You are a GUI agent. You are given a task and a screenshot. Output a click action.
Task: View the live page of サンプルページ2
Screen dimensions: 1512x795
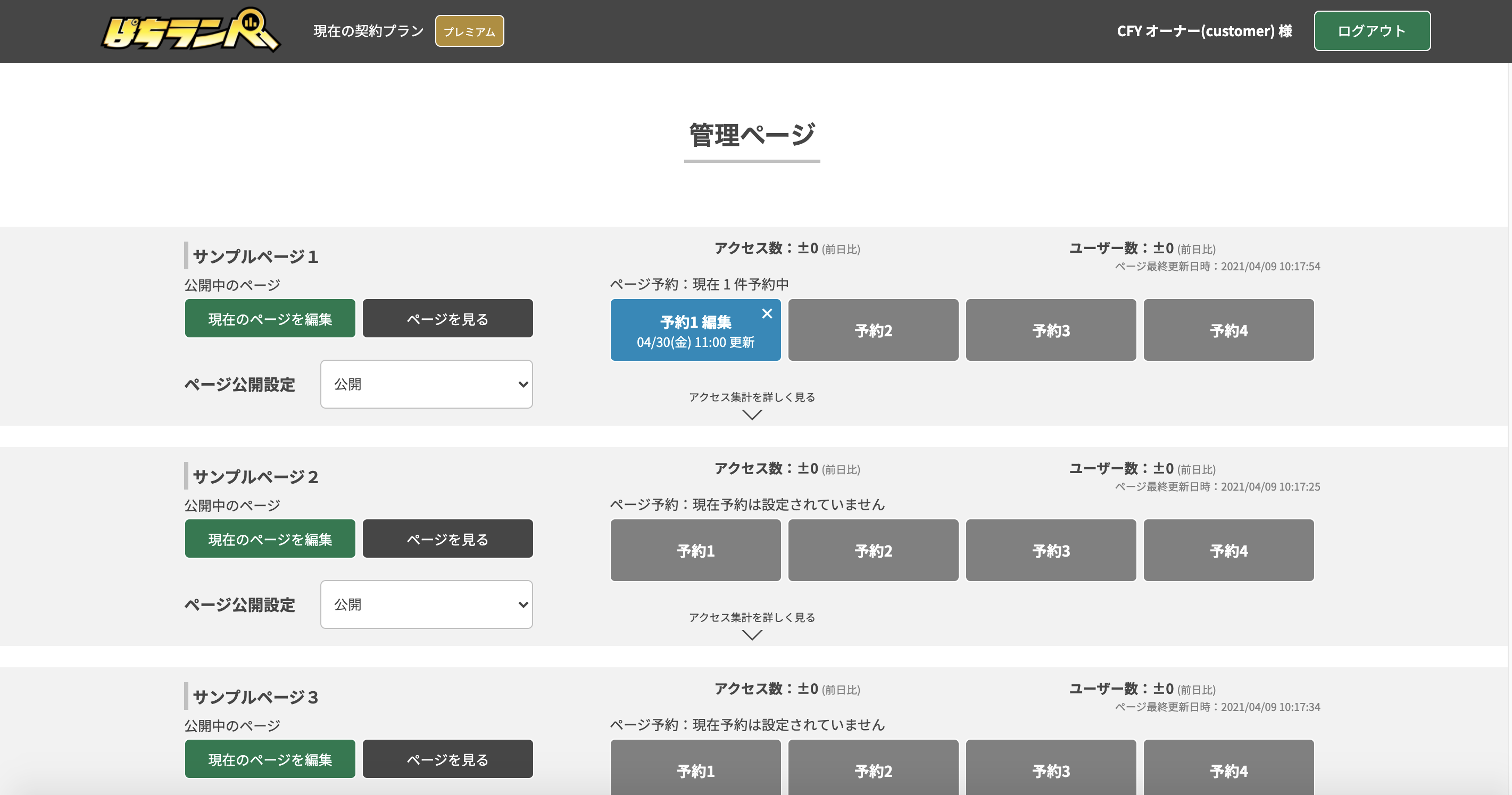tap(447, 538)
